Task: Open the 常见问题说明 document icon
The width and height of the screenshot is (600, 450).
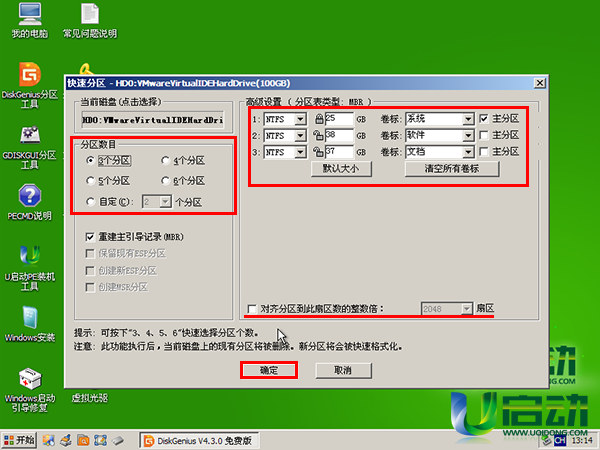Action: [x=90, y=21]
